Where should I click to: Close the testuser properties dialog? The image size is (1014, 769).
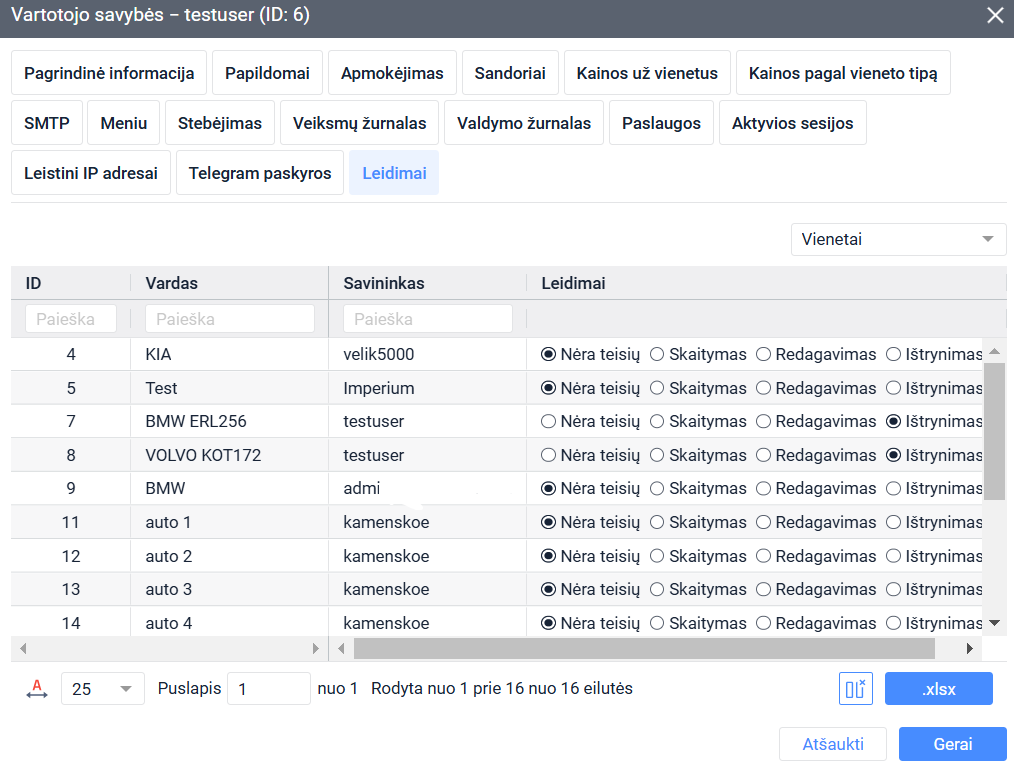[995, 15]
